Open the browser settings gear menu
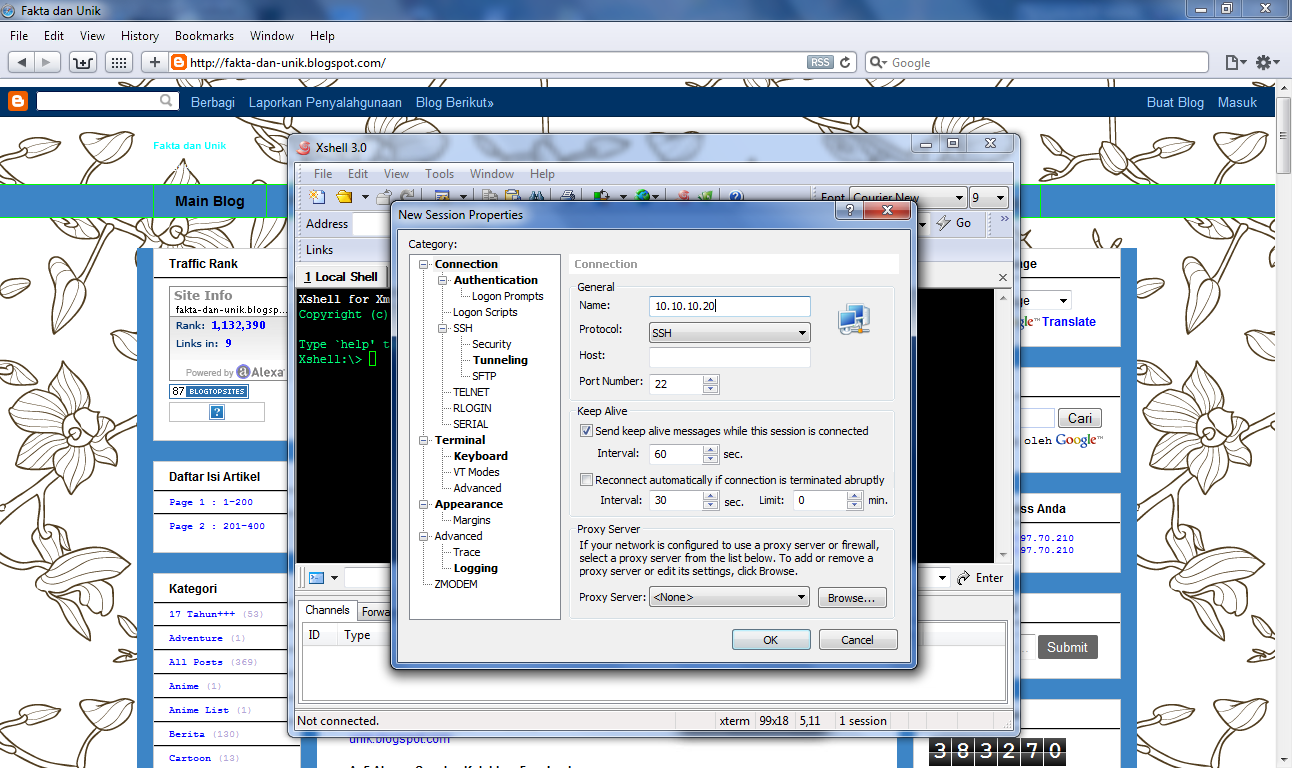 pos(1268,62)
